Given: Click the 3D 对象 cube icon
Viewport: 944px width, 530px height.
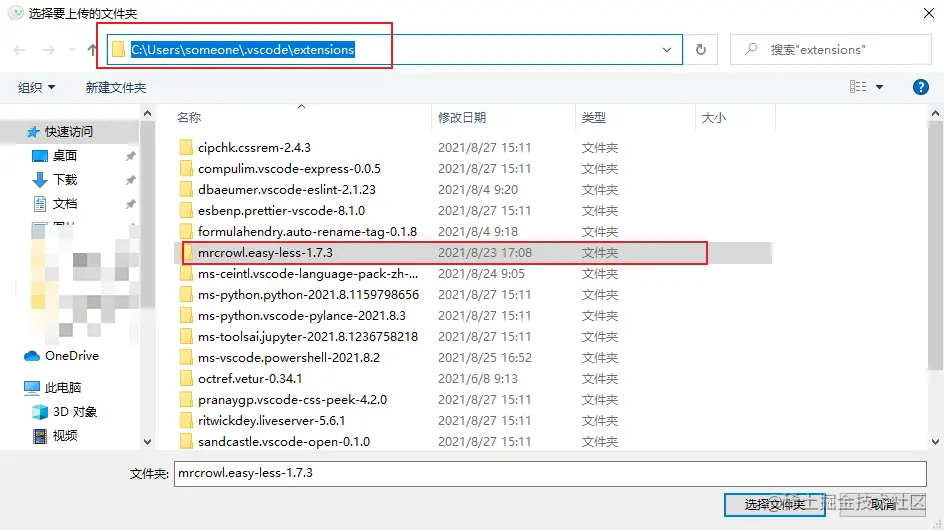Looking at the screenshot, I should (40, 411).
